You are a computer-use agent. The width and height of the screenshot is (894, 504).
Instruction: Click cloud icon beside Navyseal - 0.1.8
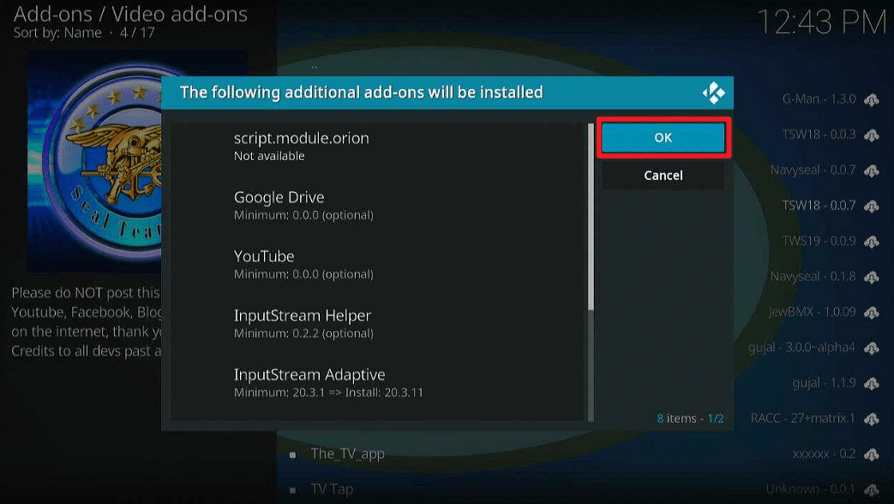pyautogui.click(x=871, y=277)
